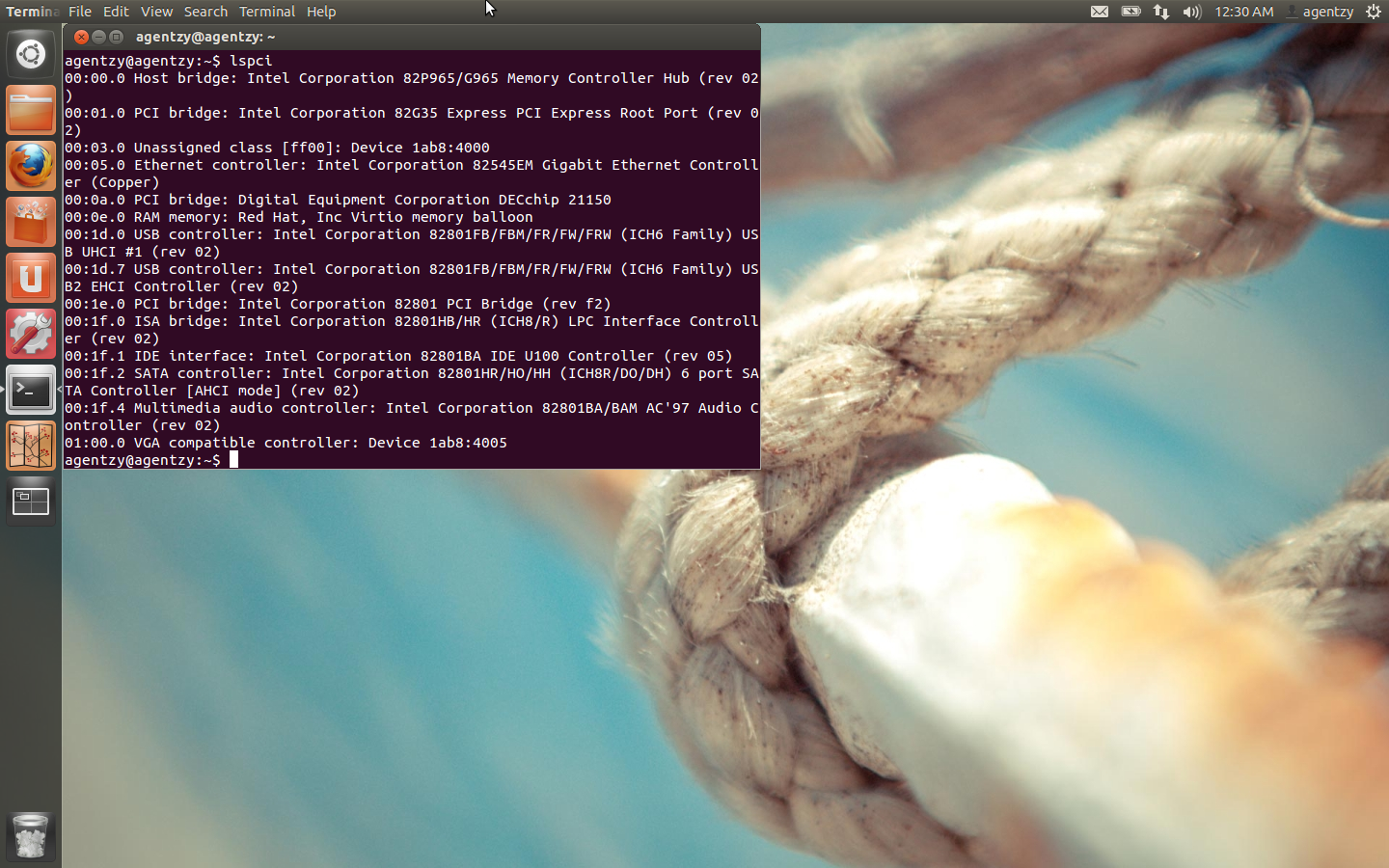Open the Edit menu
Viewport: 1389px width, 868px height.
[x=116, y=12]
